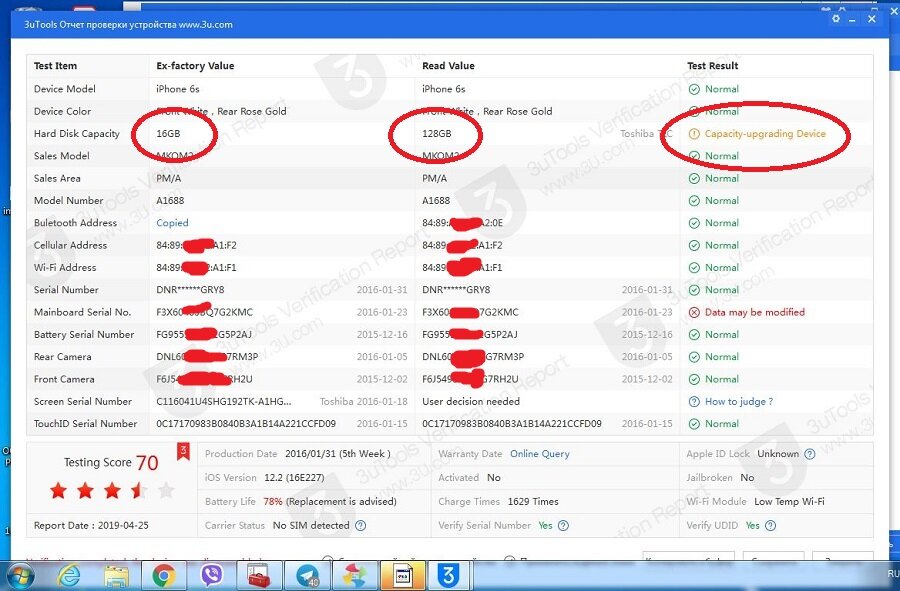
Task: Select 16GB ex-factory capacity value
Action: coord(168,134)
